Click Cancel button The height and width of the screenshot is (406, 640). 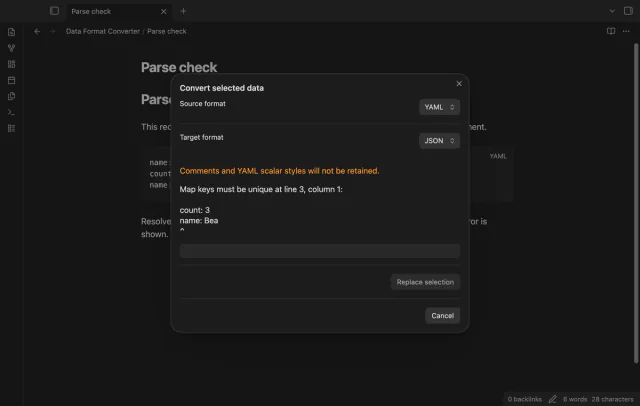442,315
